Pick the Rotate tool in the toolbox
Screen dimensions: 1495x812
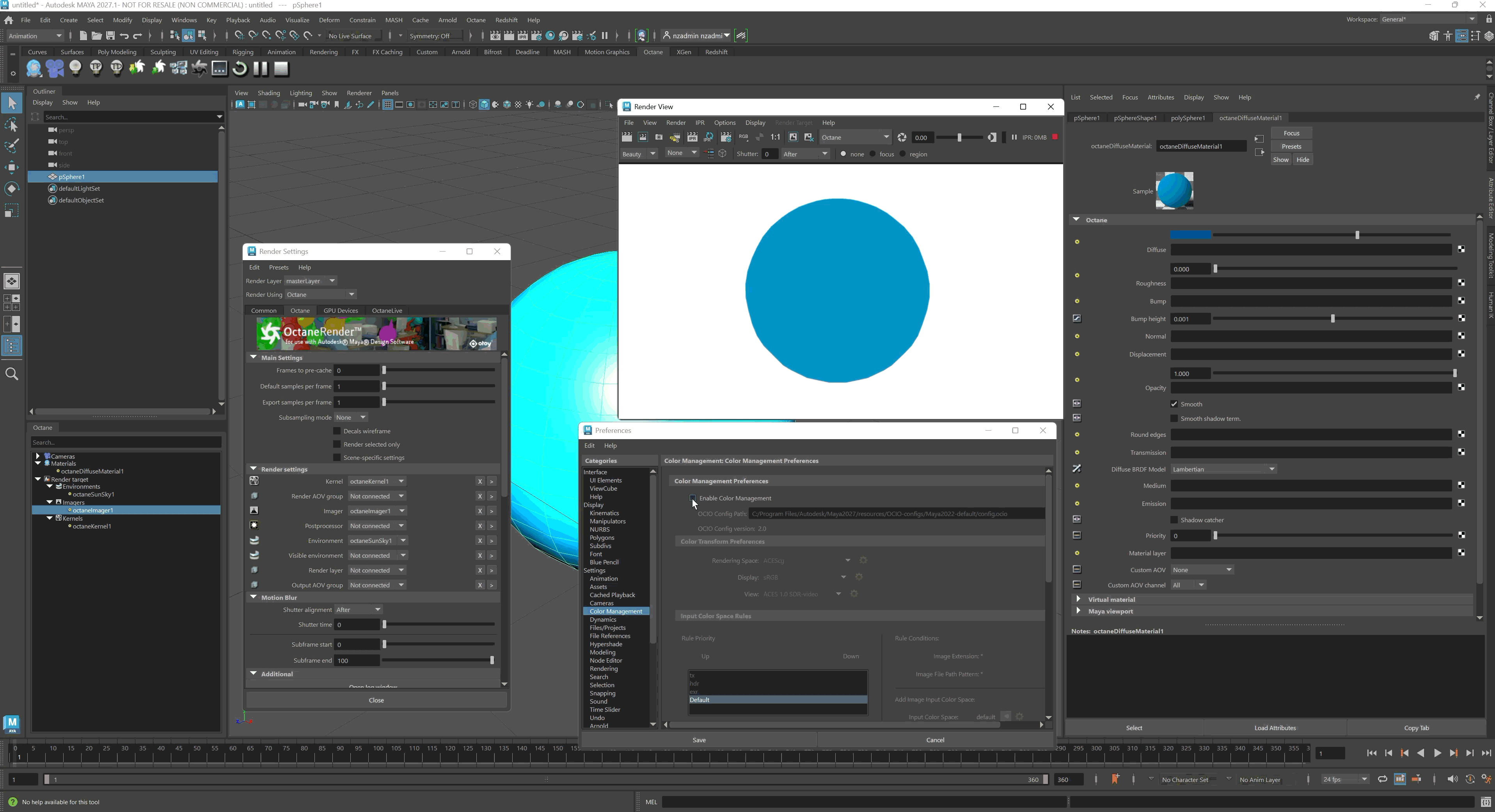coord(12,188)
